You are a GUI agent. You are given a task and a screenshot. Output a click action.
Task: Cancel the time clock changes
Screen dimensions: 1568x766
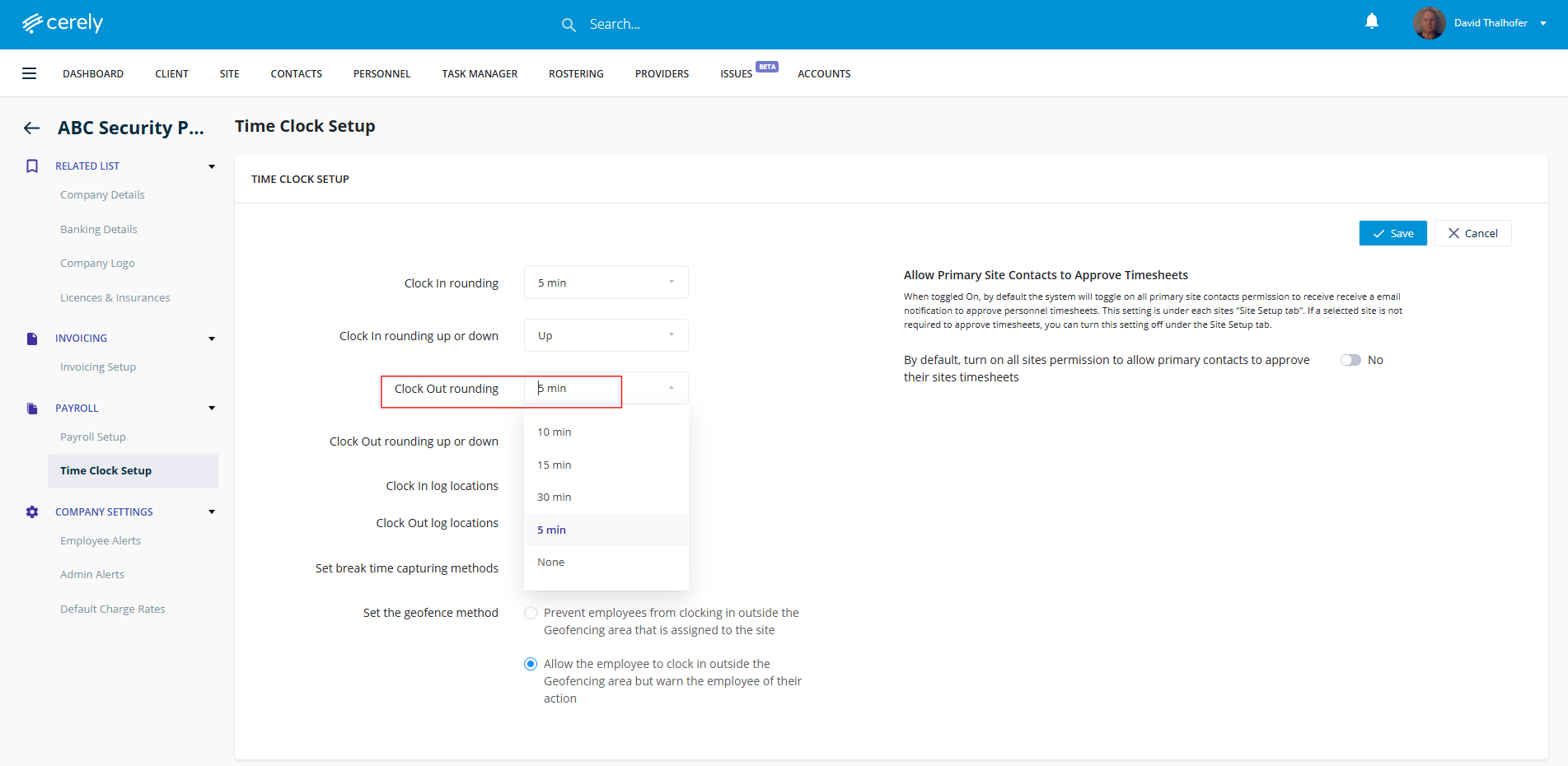1472,233
